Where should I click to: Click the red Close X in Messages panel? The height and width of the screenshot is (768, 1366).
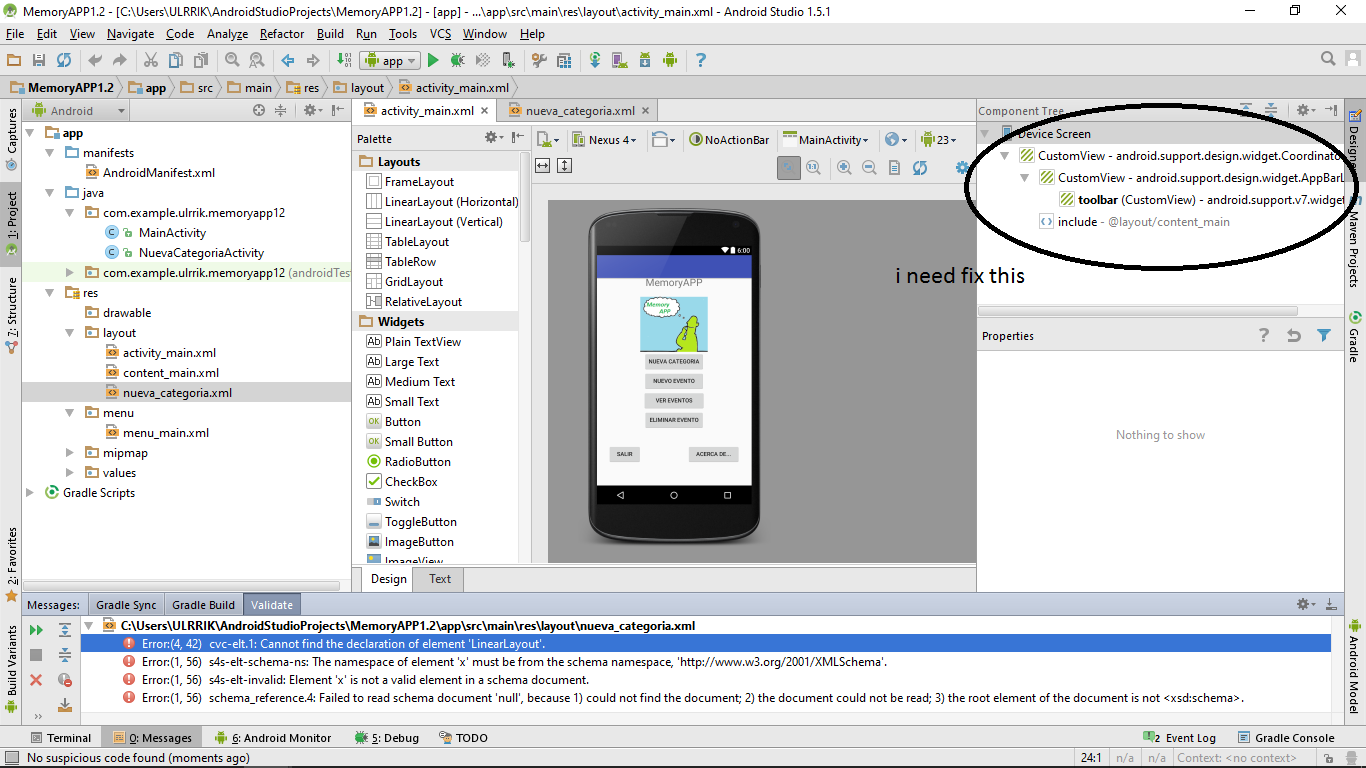tap(36, 680)
